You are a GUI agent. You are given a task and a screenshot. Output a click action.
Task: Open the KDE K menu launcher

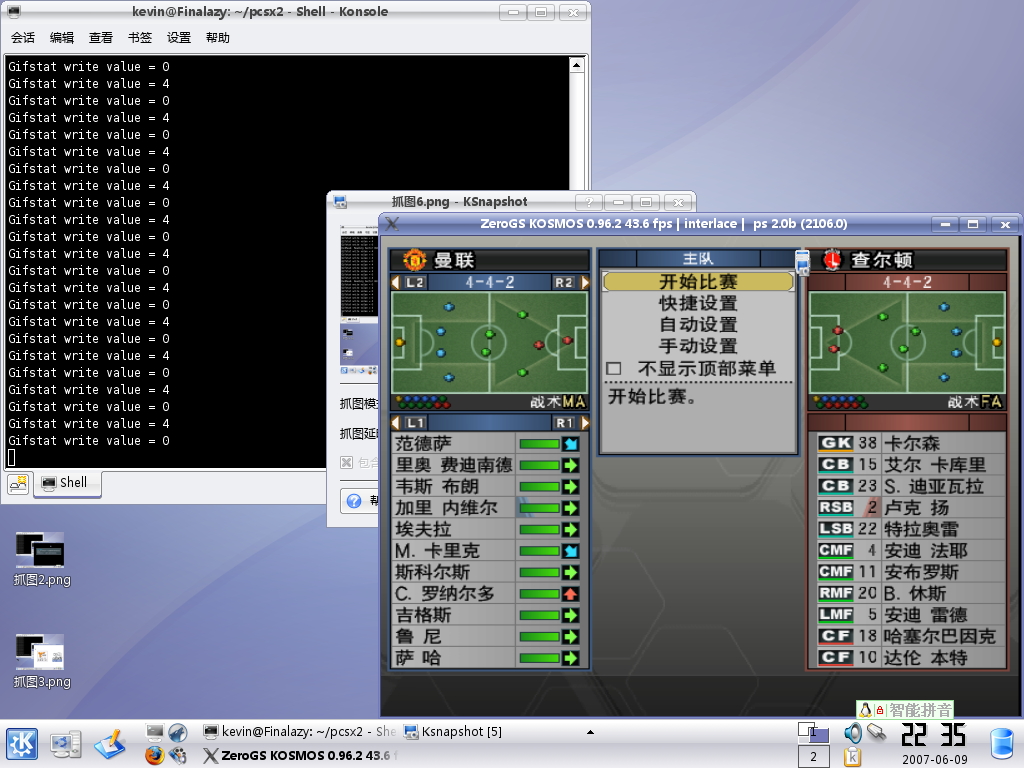tap(22, 744)
